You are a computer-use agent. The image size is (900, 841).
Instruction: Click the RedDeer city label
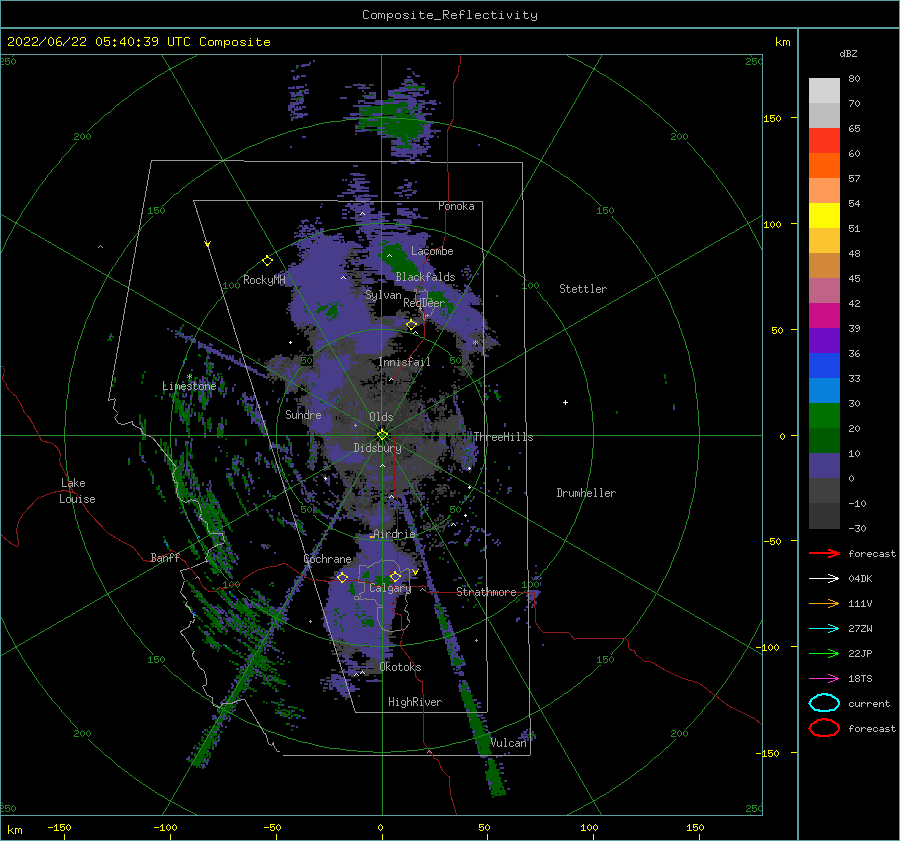pyautogui.click(x=424, y=303)
